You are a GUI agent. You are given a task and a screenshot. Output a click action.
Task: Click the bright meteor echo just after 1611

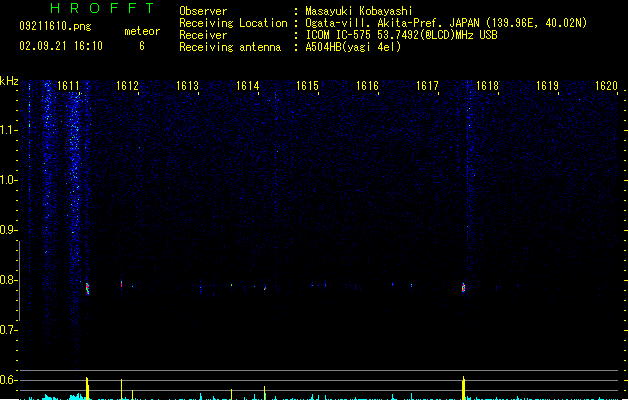(x=87, y=288)
